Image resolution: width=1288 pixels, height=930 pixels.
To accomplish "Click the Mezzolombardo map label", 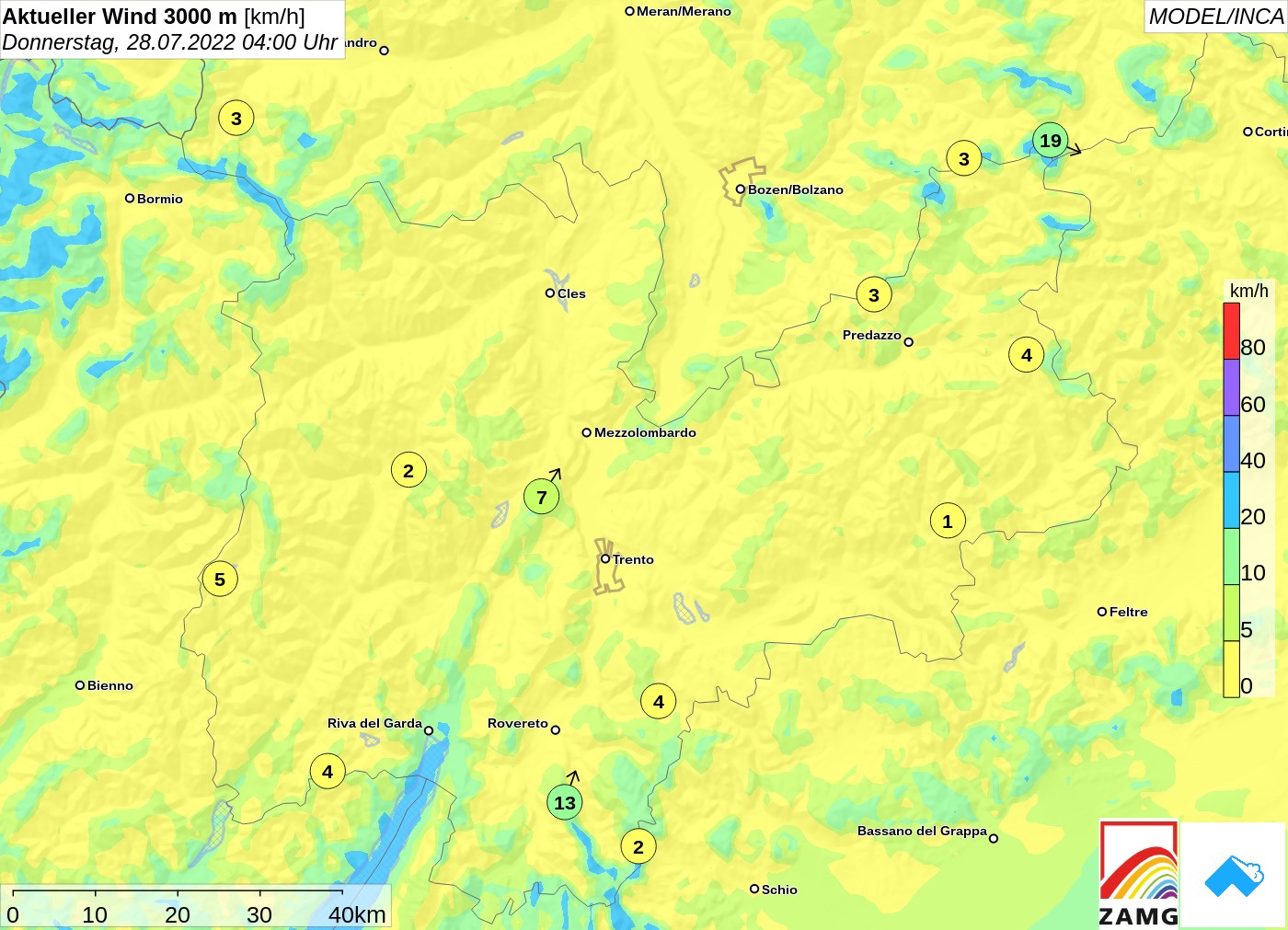I will [x=645, y=432].
